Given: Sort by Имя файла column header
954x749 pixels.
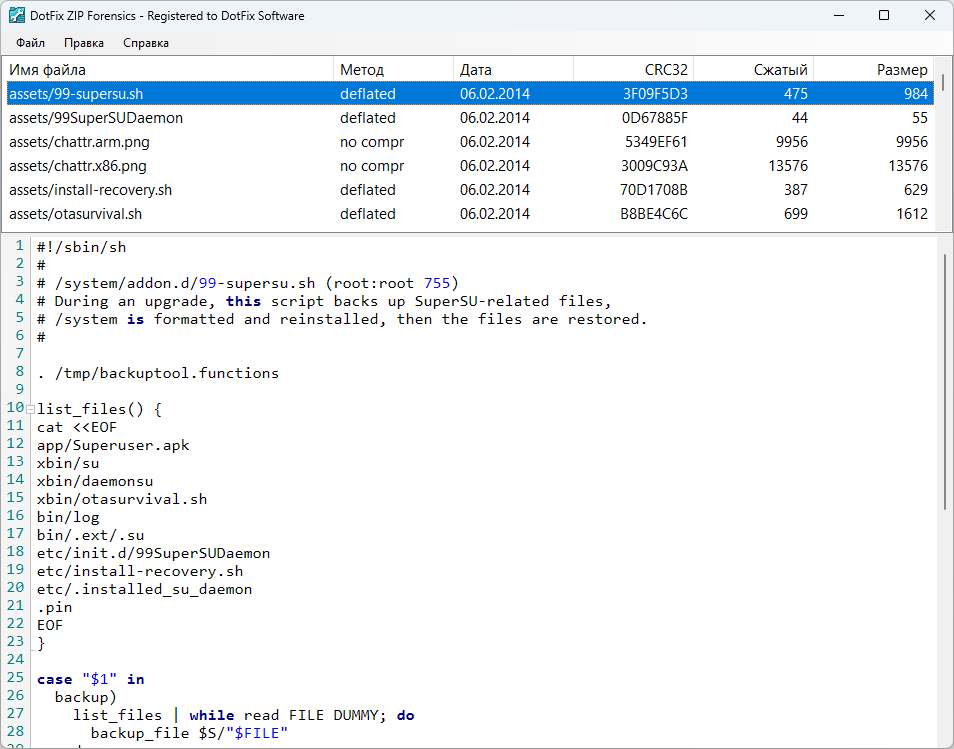Looking at the screenshot, I should point(169,69).
